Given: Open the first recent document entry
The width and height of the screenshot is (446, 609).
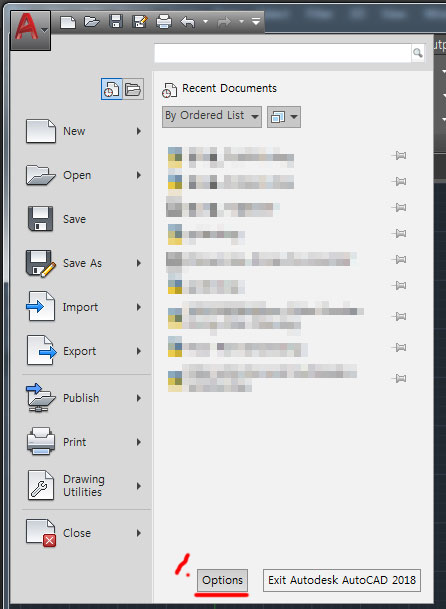Looking at the screenshot, I should click(231, 157).
